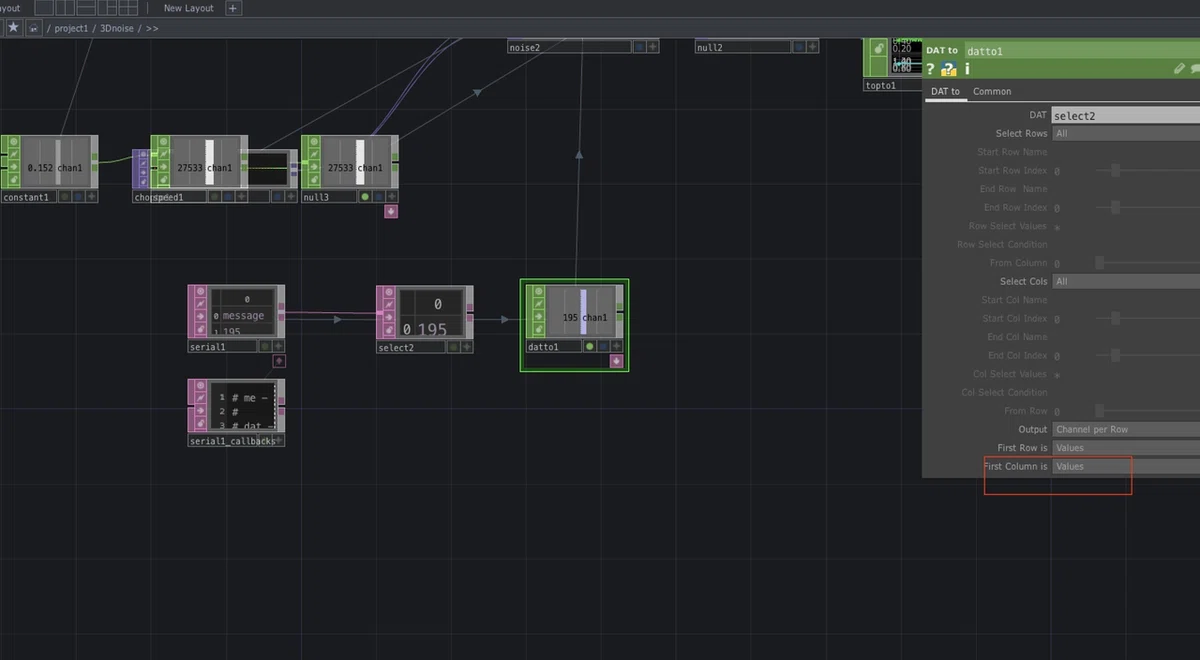Click the plus button on noise2 node
The image size is (1200, 660).
653,46
